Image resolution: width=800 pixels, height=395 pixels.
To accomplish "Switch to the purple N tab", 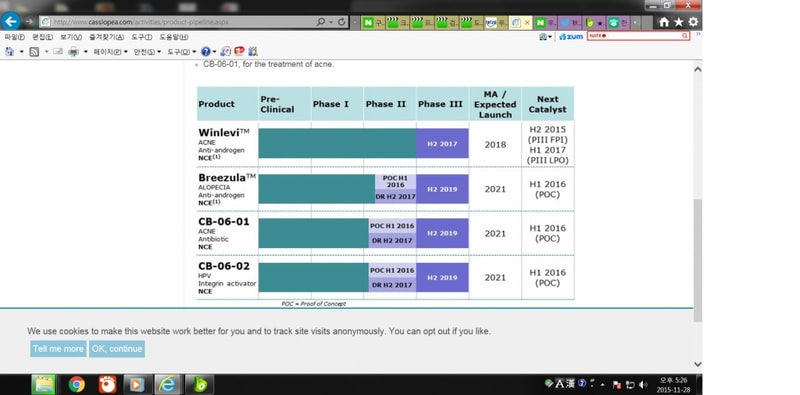I will pyautogui.click(x=545, y=22).
